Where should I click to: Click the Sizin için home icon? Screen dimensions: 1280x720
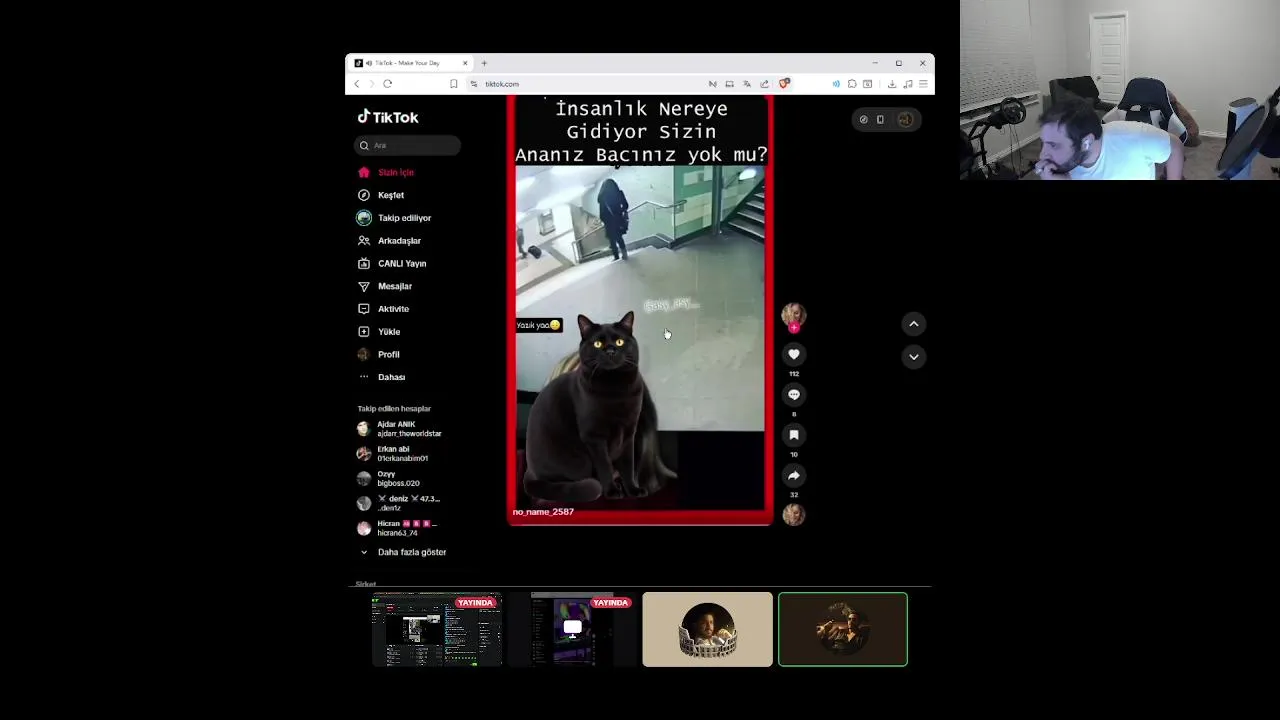coord(364,172)
